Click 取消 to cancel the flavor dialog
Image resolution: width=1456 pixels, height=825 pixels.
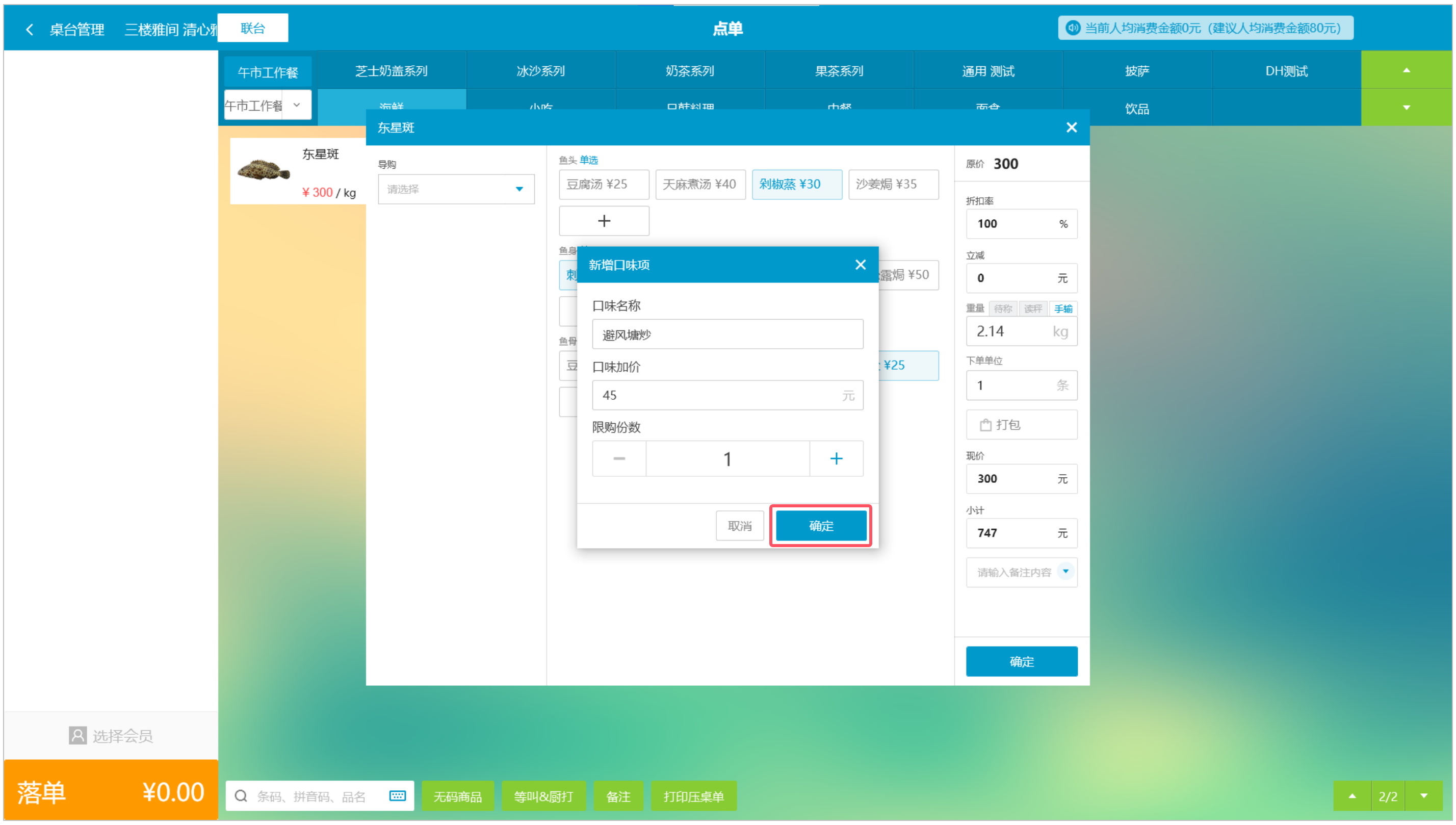739,526
